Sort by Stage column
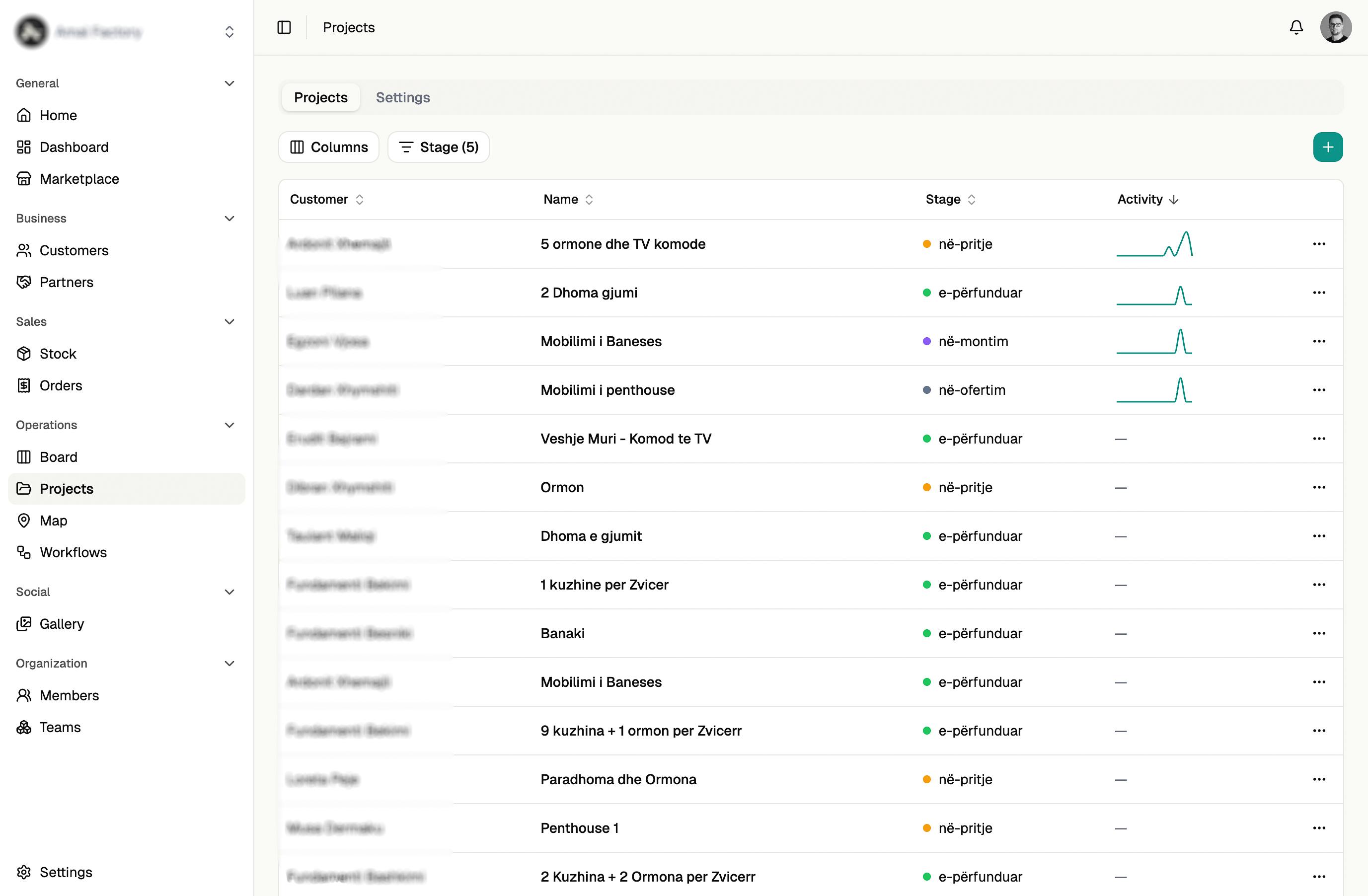This screenshot has width=1368, height=896. [x=951, y=200]
